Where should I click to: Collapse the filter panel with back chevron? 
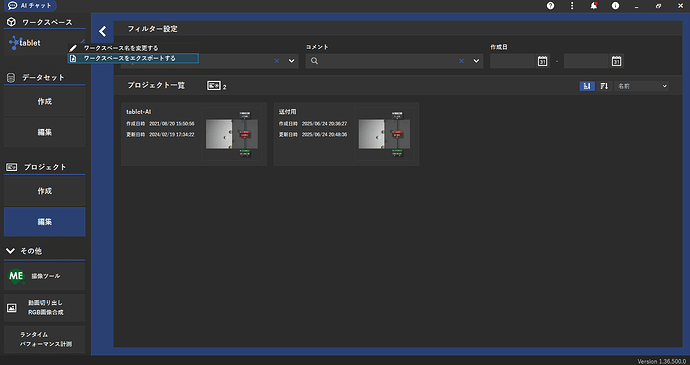click(103, 31)
